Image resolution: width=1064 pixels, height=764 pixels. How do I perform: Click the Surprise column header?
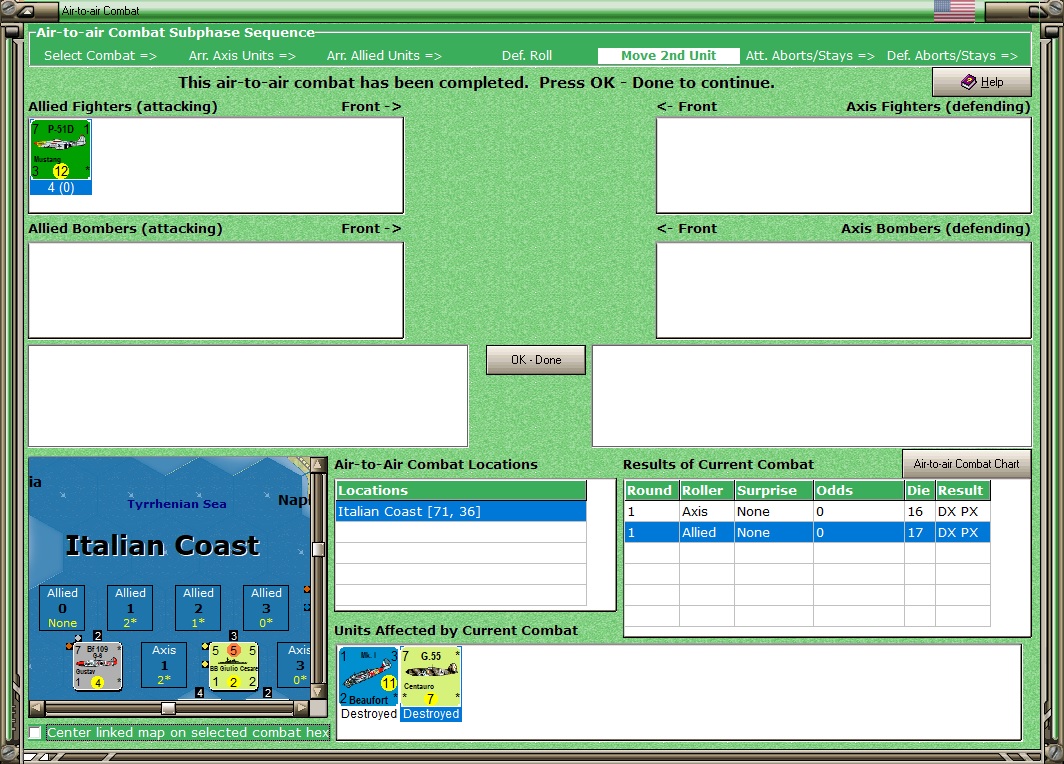tap(774, 491)
